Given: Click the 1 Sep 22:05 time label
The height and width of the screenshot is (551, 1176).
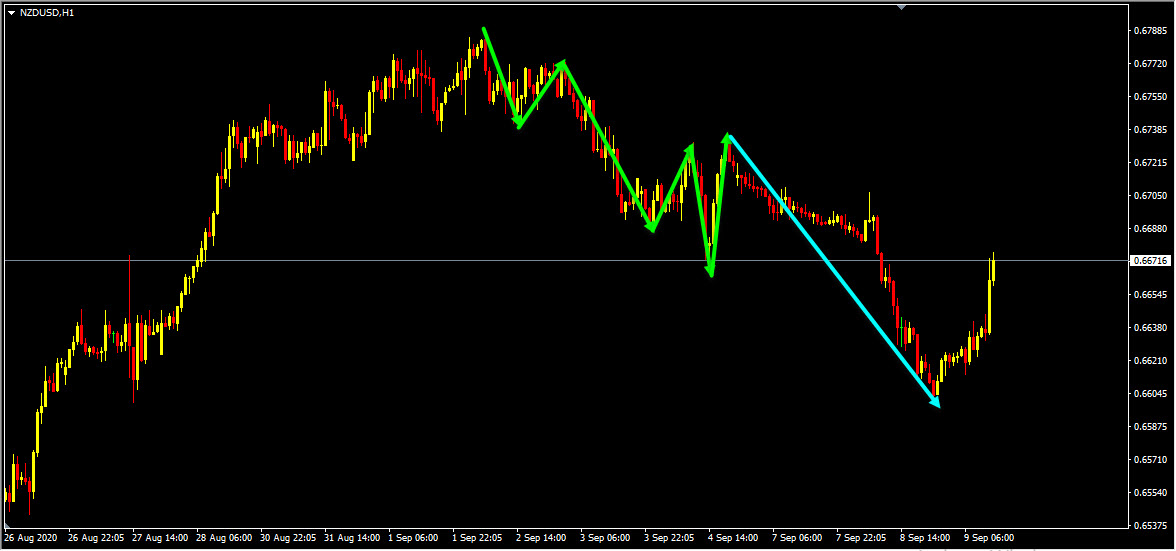Looking at the screenshot, I should (478, 538).
